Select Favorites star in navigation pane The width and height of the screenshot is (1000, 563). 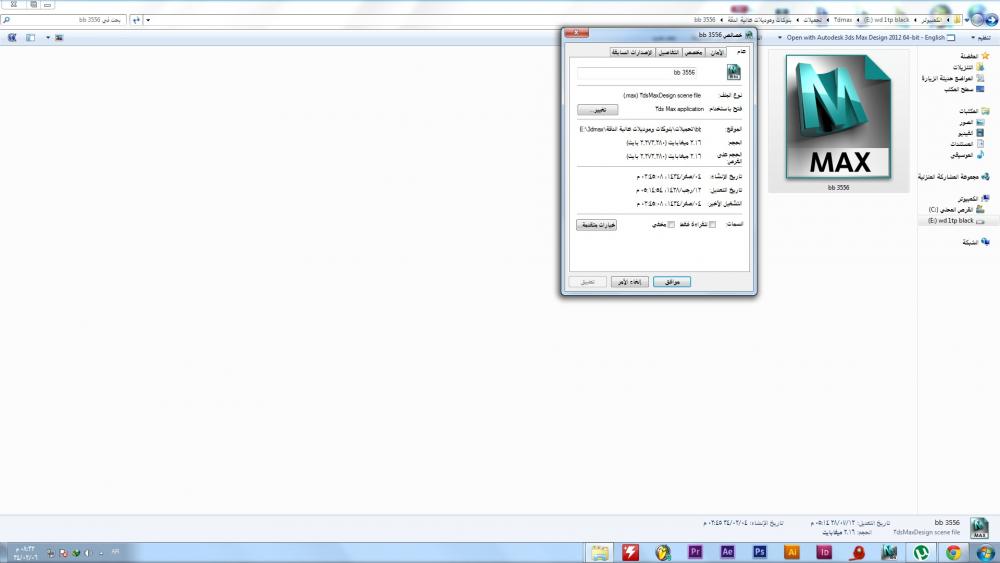point(985,56)
